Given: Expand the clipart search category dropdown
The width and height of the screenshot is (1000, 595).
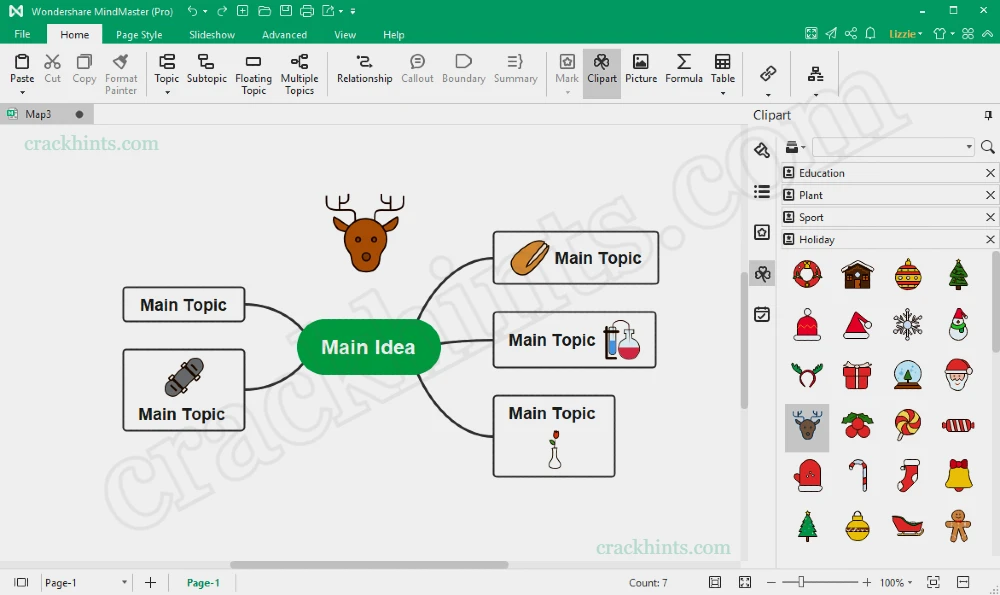Looking at the screenshot, I should point(969,147).
